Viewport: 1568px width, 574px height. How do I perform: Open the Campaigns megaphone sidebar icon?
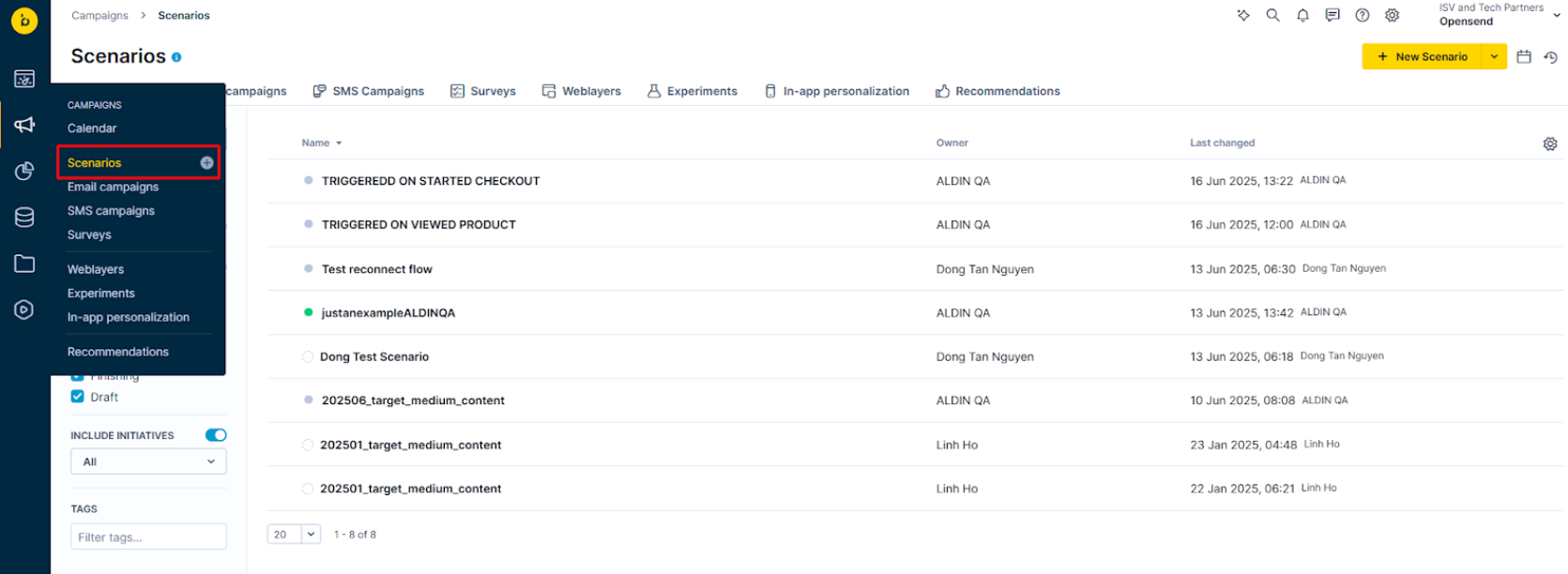(24, 125)
